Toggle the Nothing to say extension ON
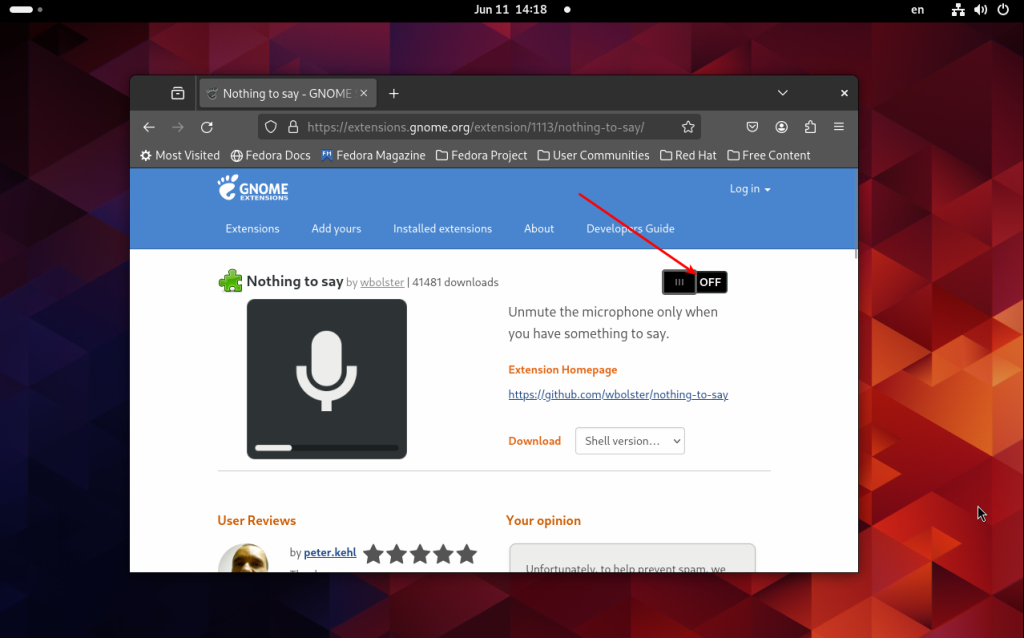 coord(694,282)
